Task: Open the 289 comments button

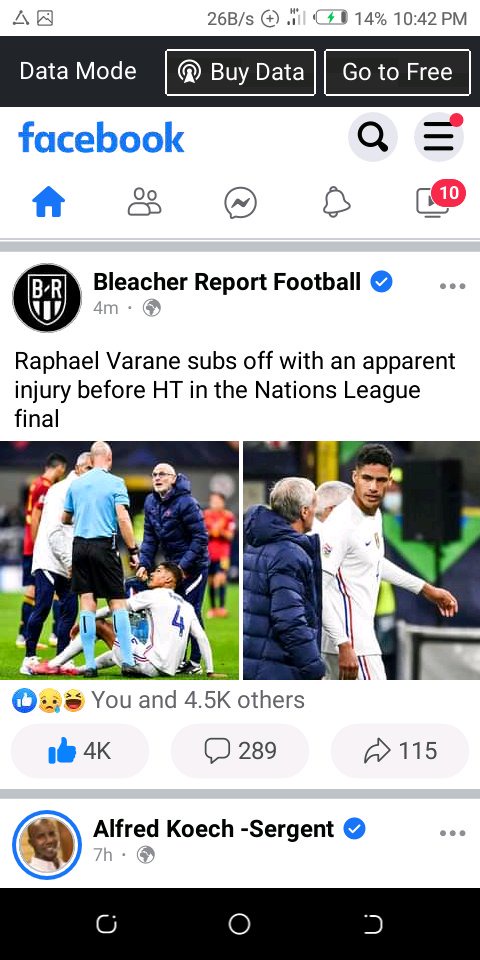Action: [240, 751]
